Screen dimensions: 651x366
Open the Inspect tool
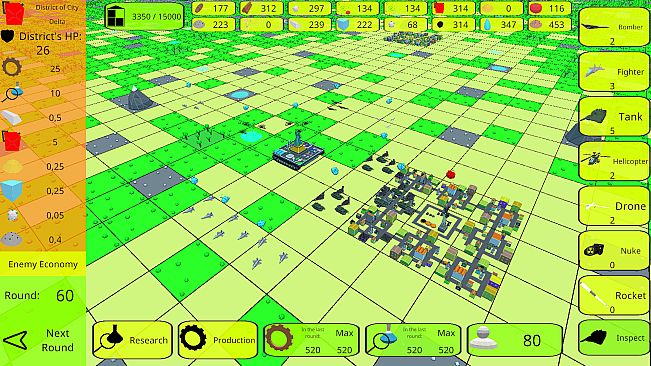click(614, 338)
